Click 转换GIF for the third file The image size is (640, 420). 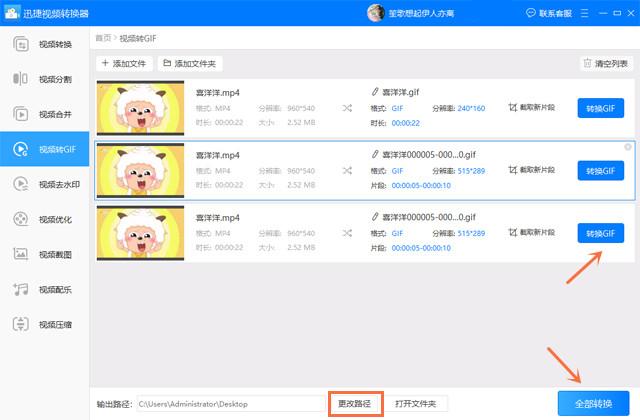click(x=600, y=233)
